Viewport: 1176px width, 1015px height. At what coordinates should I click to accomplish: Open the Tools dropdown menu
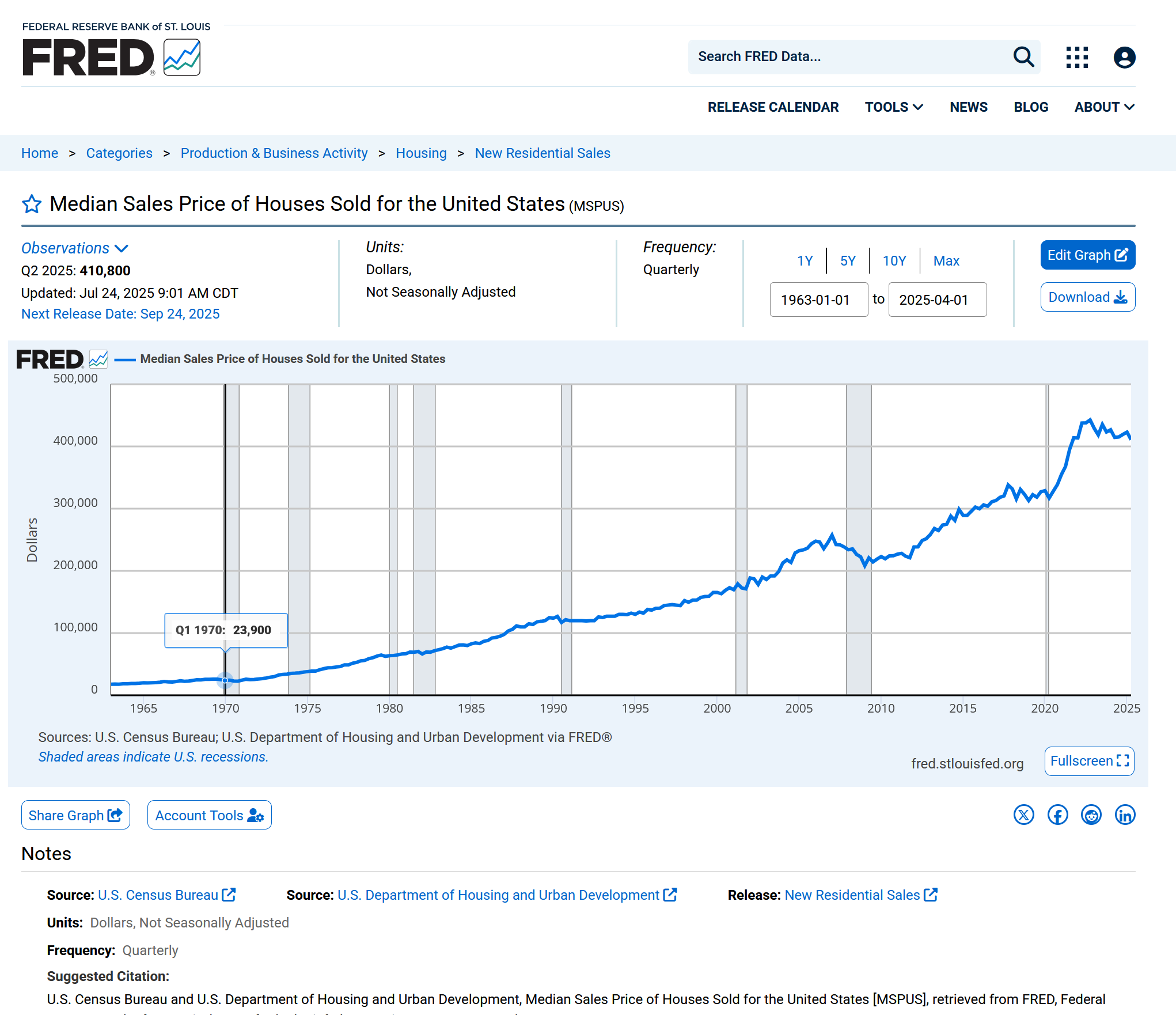894,107
